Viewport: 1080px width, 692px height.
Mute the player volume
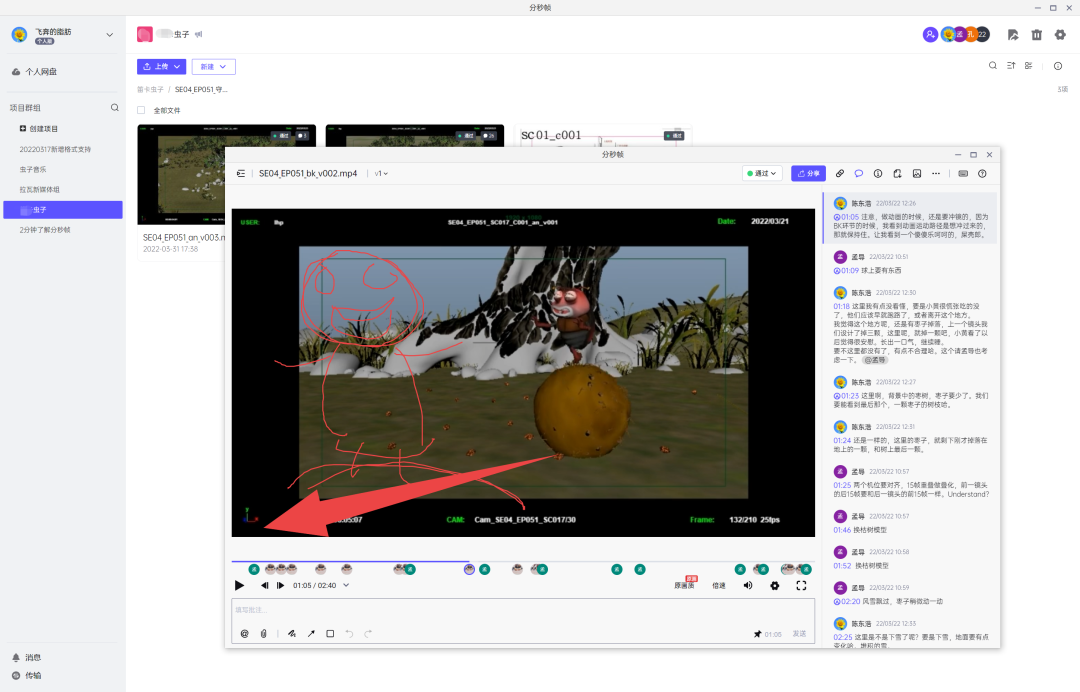(748, 585)
